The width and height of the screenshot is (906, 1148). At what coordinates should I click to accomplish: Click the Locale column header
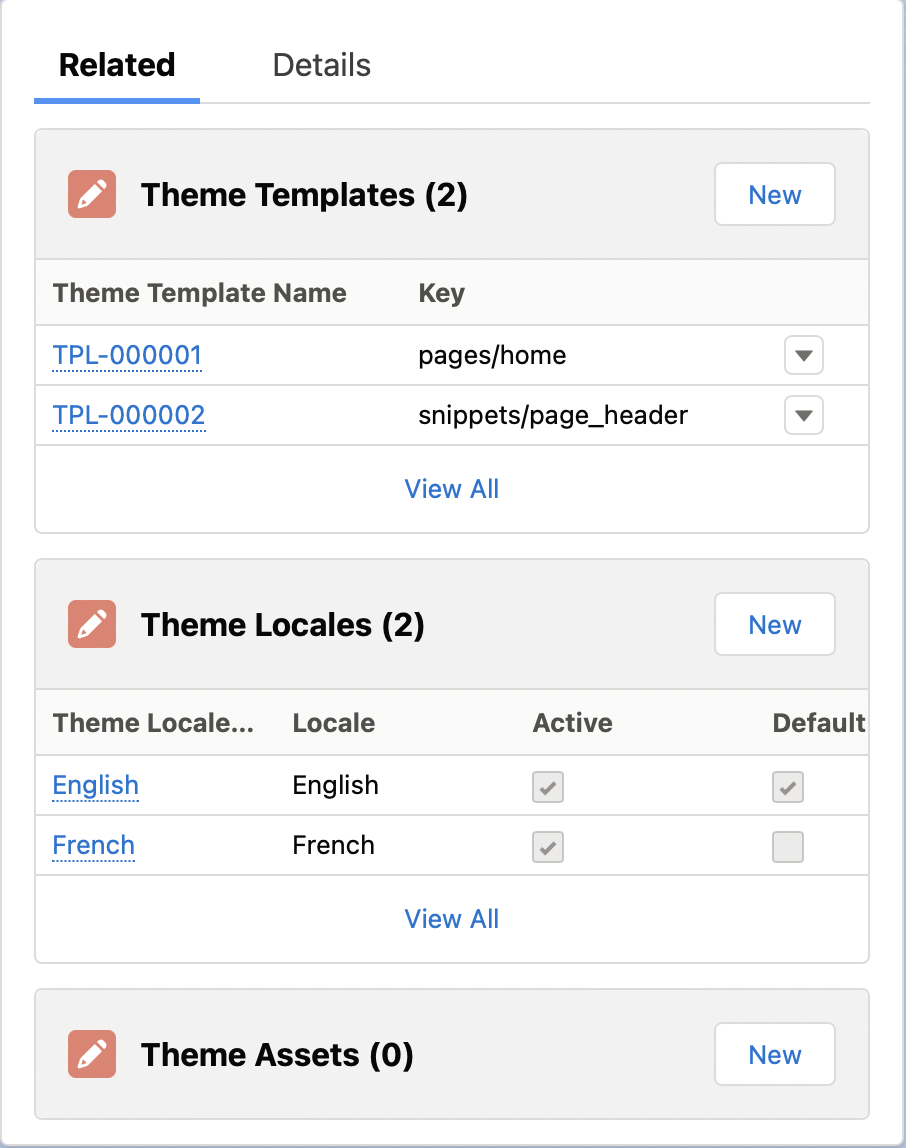pyautogui.click(x=334, y=723)
